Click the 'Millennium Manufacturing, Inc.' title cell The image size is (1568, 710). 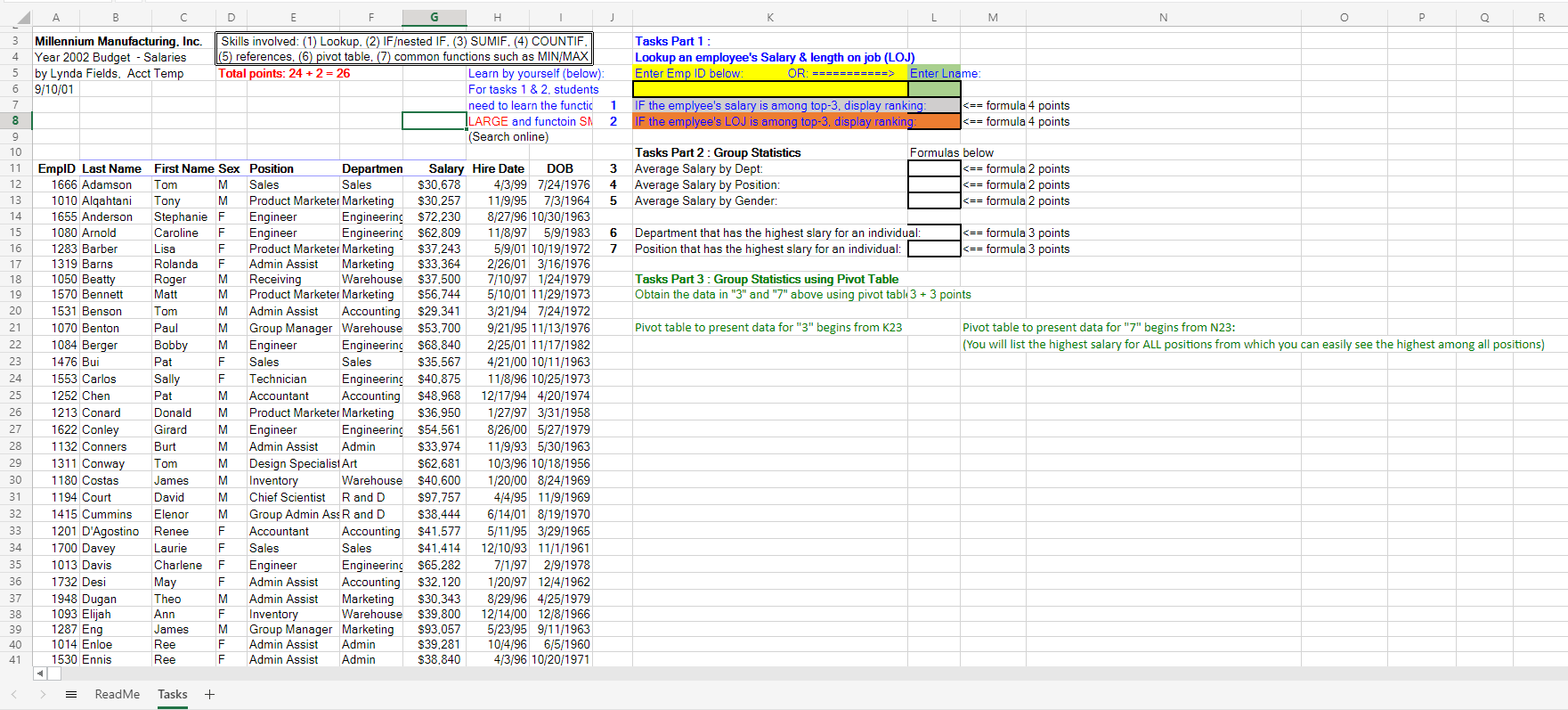118,41
